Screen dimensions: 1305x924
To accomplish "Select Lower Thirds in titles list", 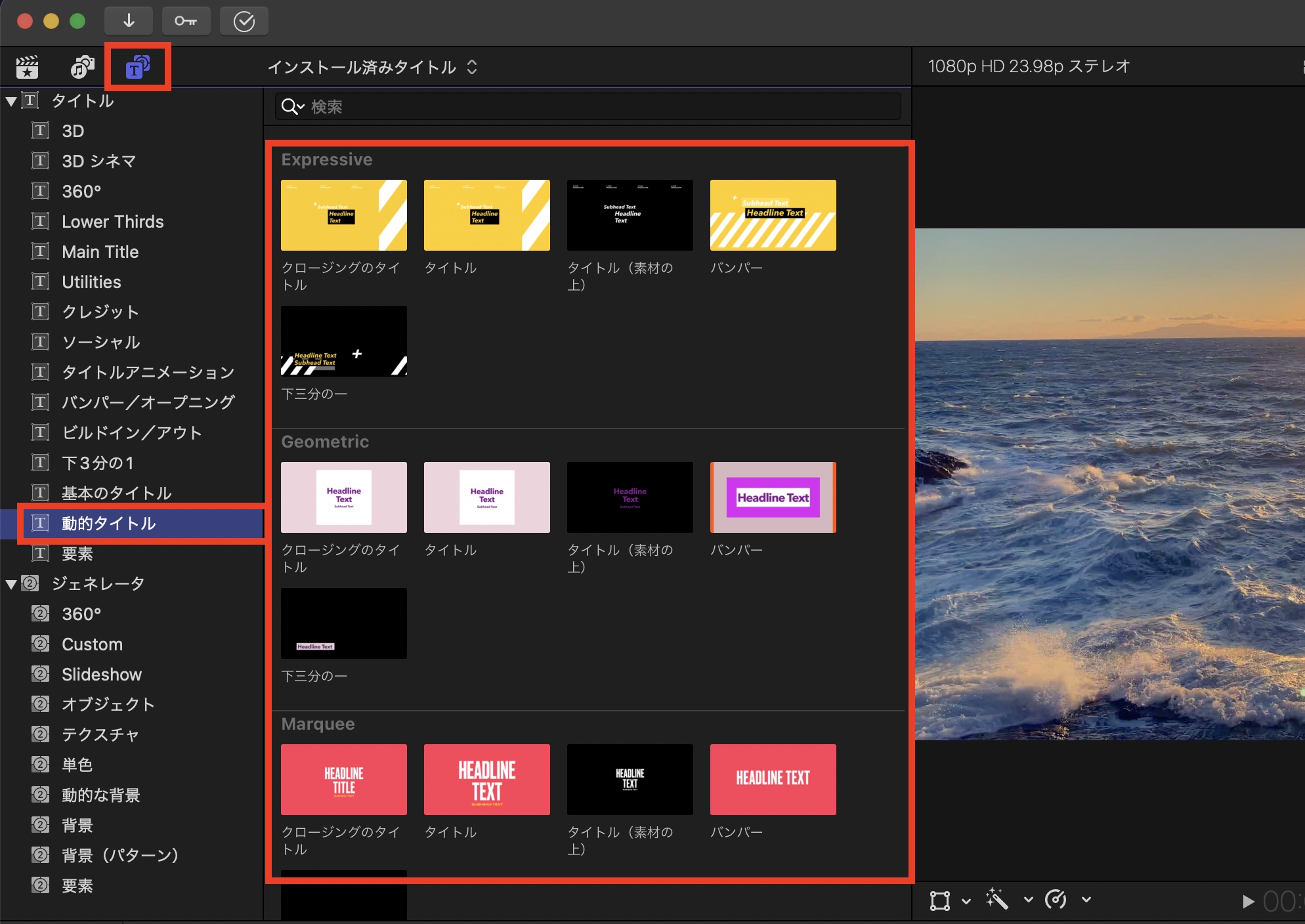I will point(112,222).
